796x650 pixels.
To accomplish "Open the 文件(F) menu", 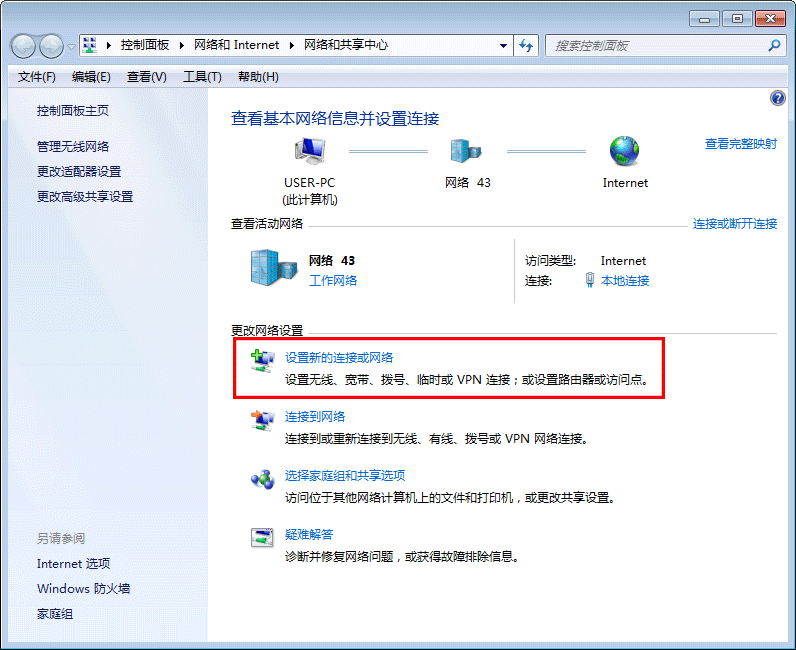I will click(x=37, y=77).
